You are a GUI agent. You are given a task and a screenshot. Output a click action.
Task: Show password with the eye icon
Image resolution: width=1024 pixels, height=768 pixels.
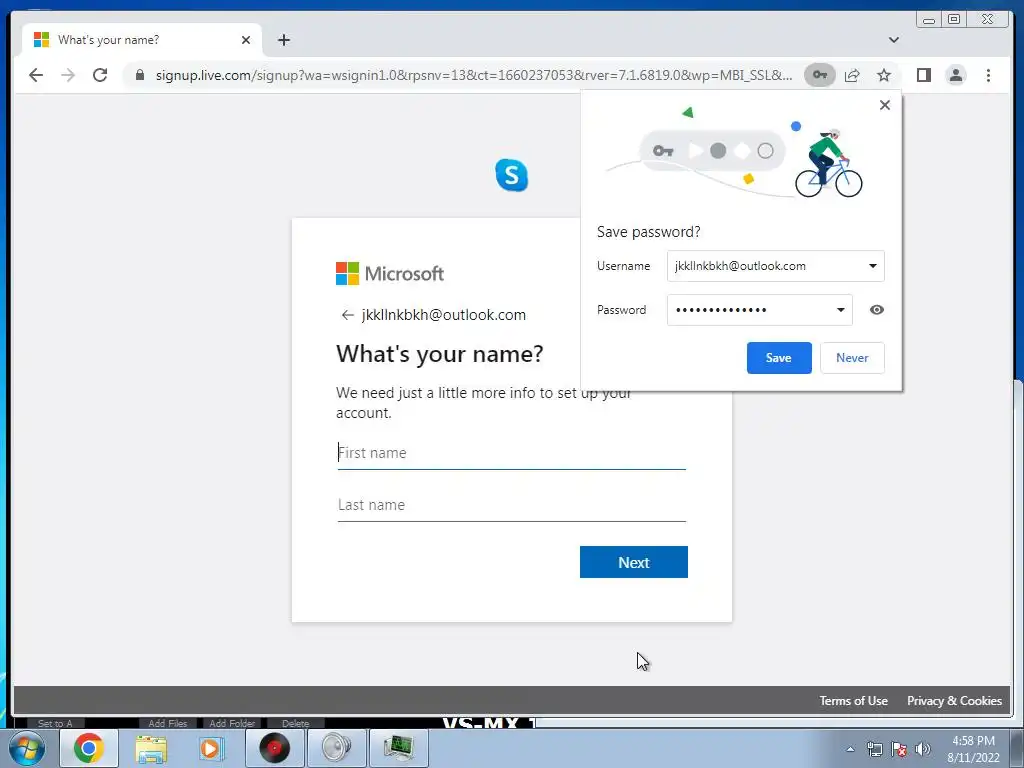tap(876, 310)
